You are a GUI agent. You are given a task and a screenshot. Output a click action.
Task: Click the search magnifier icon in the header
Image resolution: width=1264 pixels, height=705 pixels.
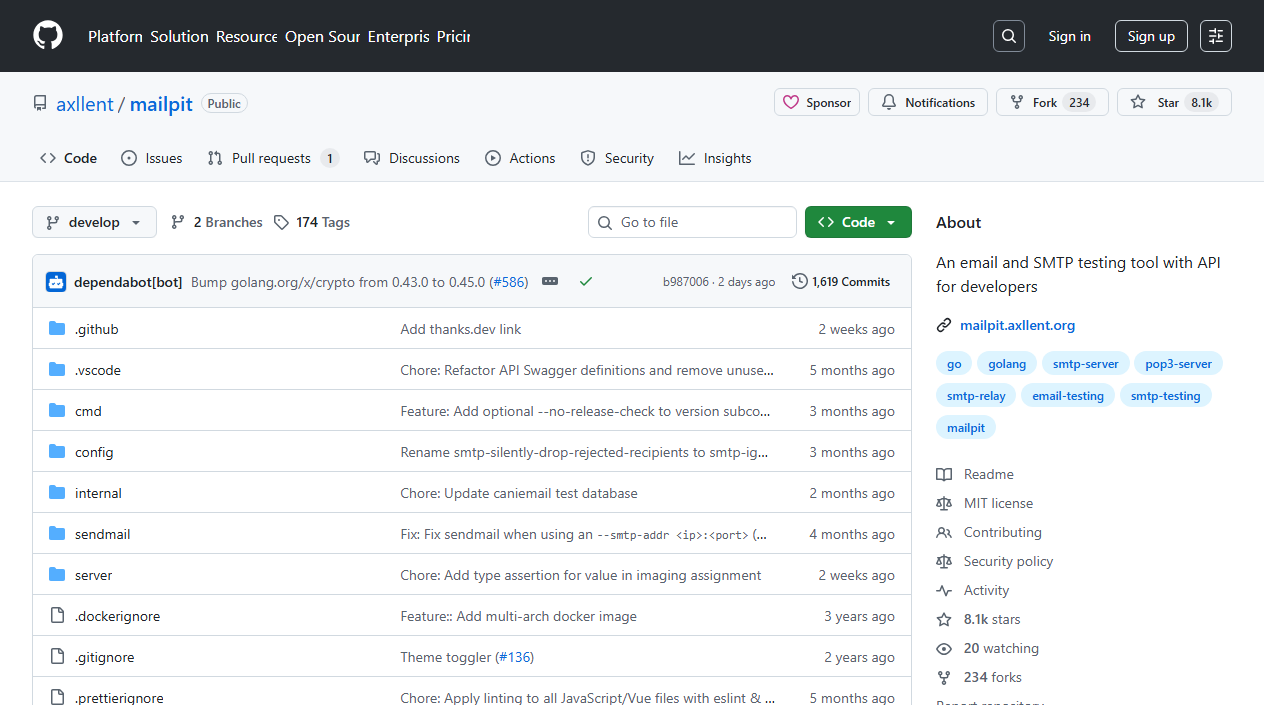pos(1009,36)
